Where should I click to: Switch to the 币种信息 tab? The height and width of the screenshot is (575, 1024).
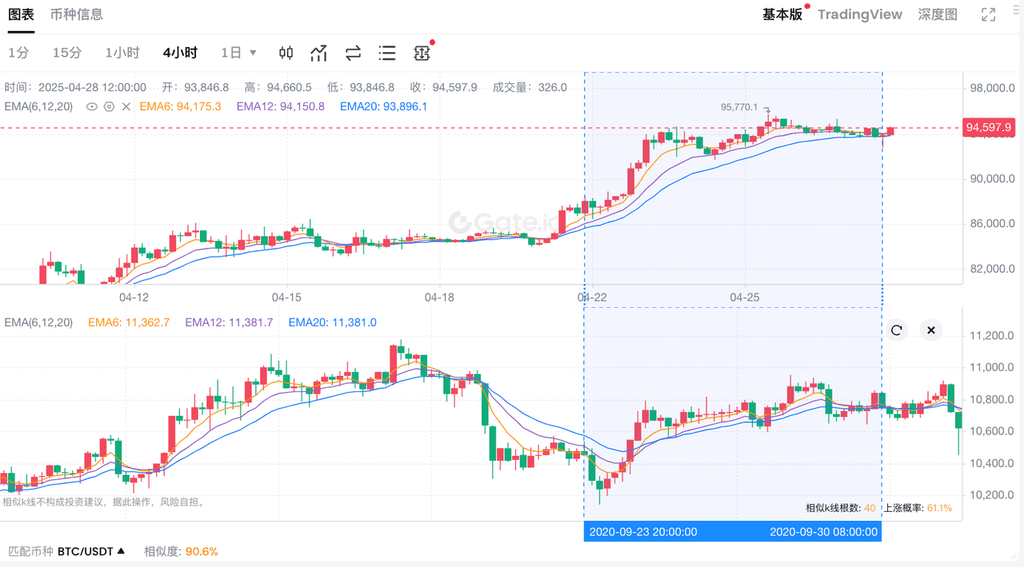point(76,14)
